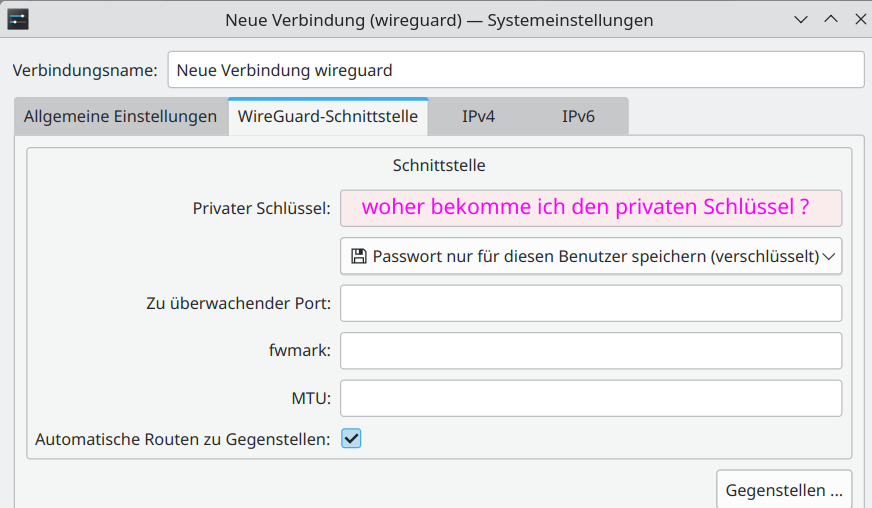This screenshot has height=508, width=872.
Task: Click into the Privater Schlüssel field
Action: click(x=590, y=208)
